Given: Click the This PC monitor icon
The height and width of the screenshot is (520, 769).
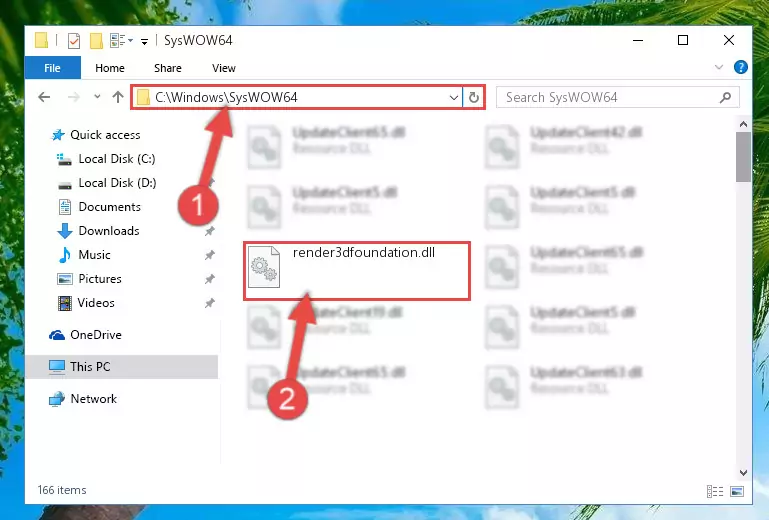Looking at the screenshot, I should click(x=57, y=367).
